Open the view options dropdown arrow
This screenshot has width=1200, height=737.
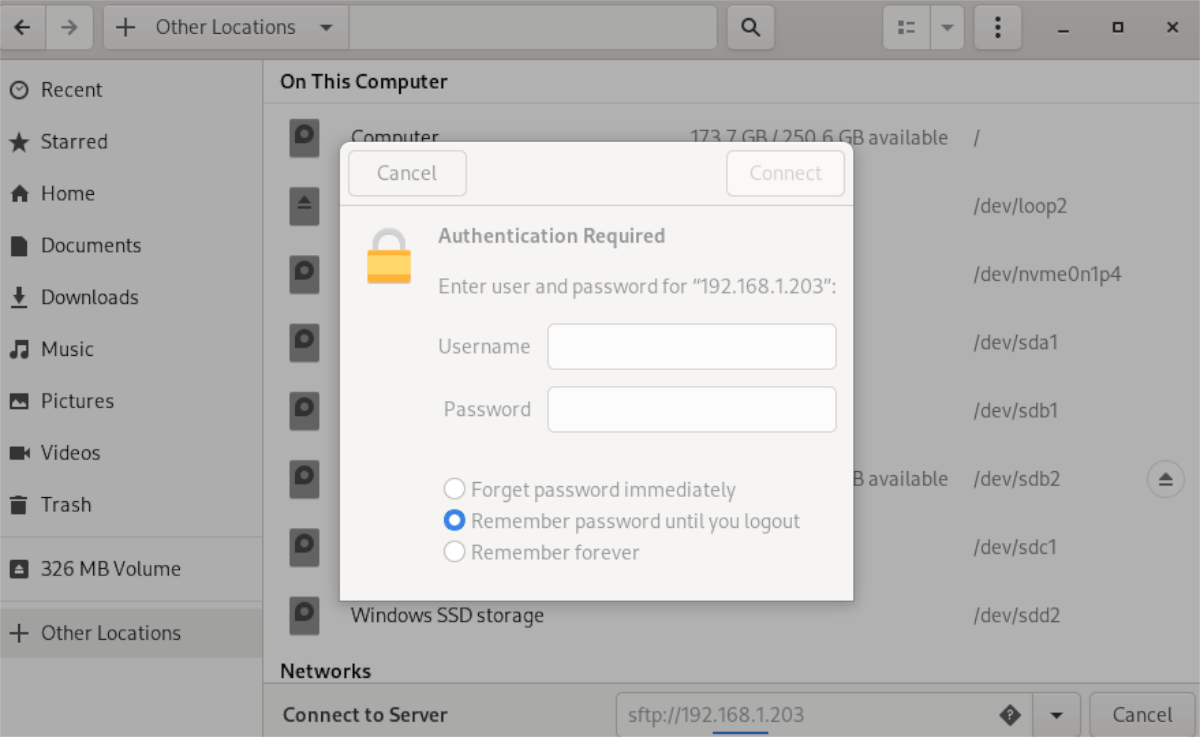[x=947, y=27]
